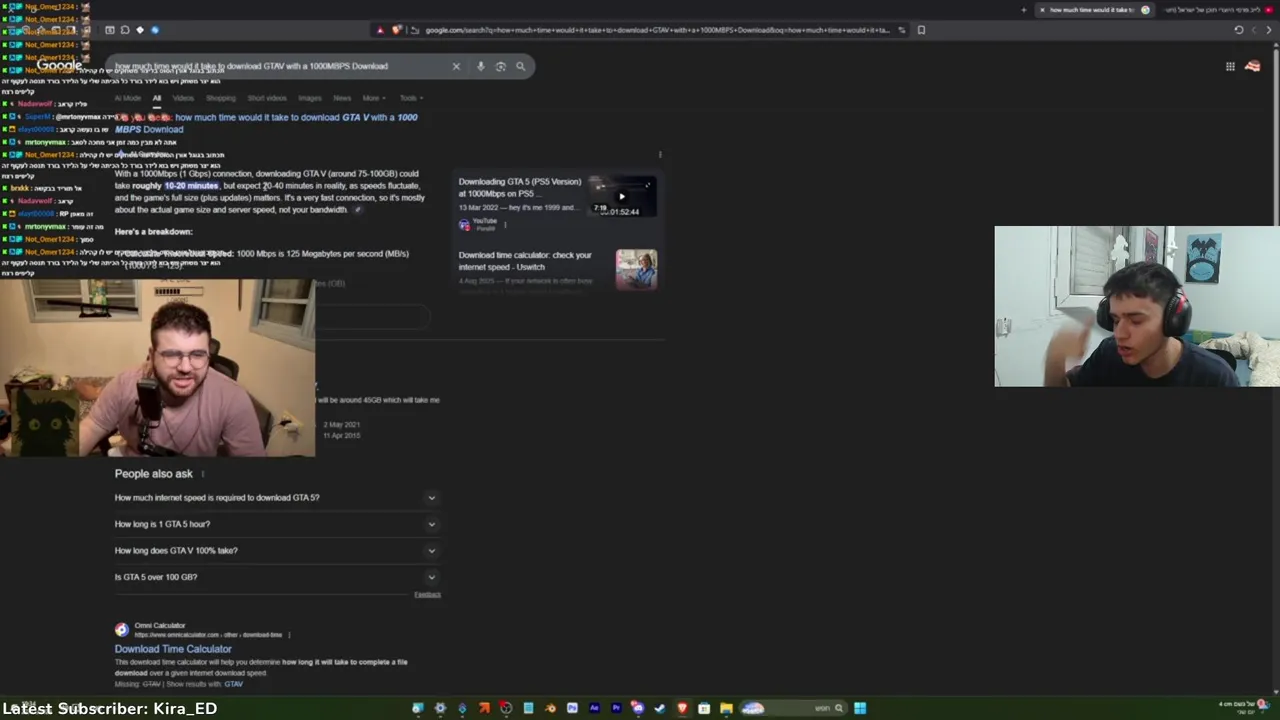
Task: Open the Uswitch download time calculator result
Action: (525, 261)
